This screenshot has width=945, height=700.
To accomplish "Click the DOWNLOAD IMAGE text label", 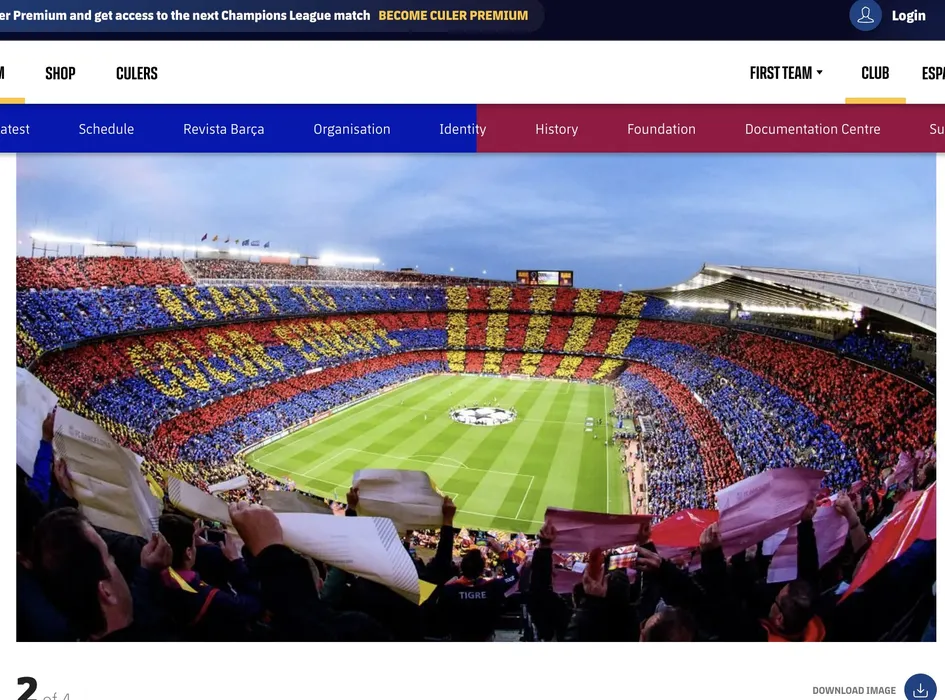I will [x=854, y=690].
